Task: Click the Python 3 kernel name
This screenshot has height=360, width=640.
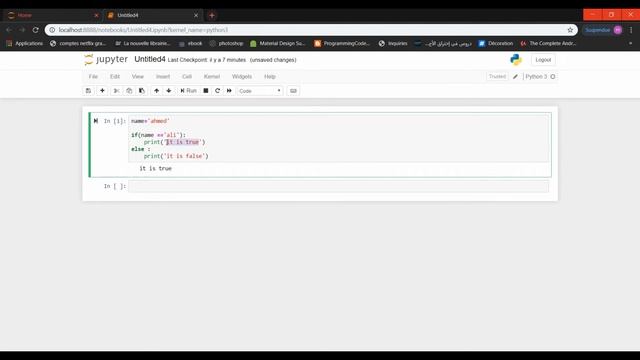Action: pyautogui.click(x=536, y=76)
